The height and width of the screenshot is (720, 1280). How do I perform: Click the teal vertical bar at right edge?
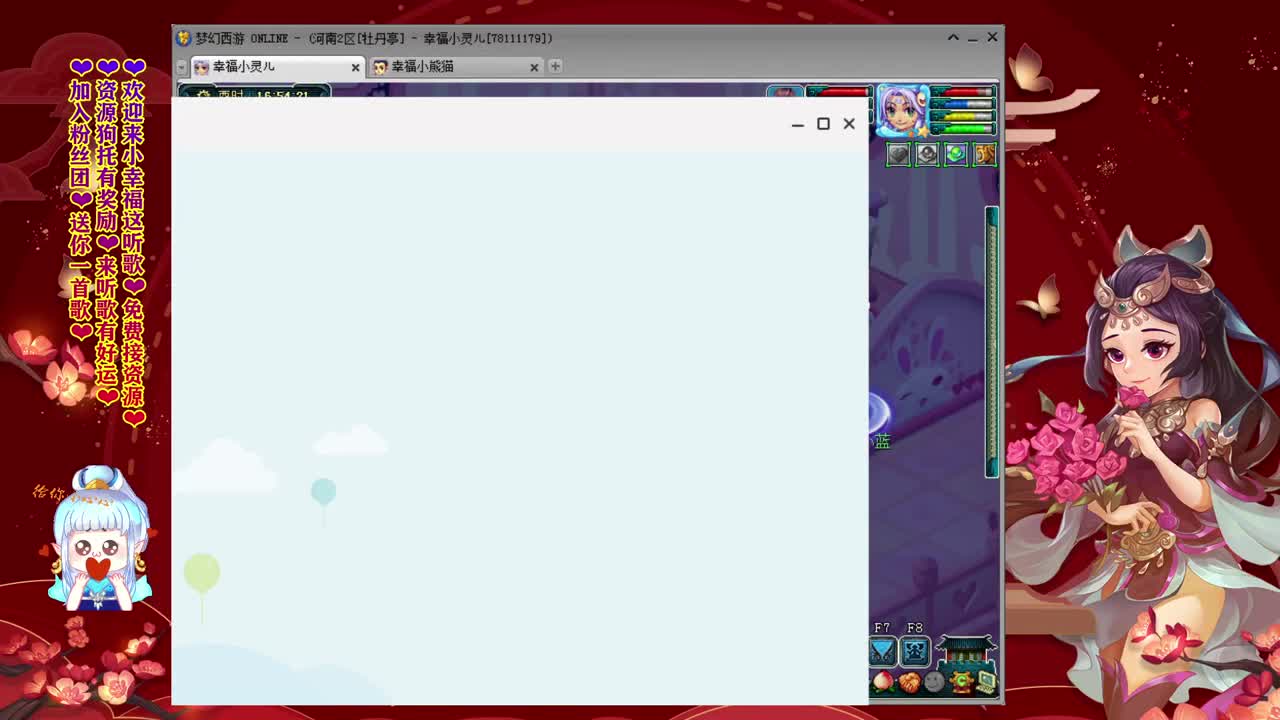pos(992,342)
